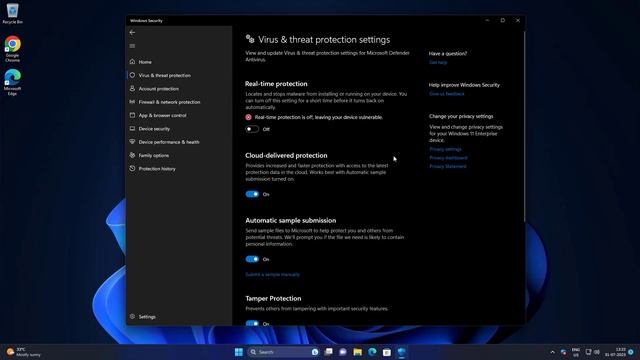Click the Settings gear icon in sidebar

pyautogui.click(x=132, y=316)
